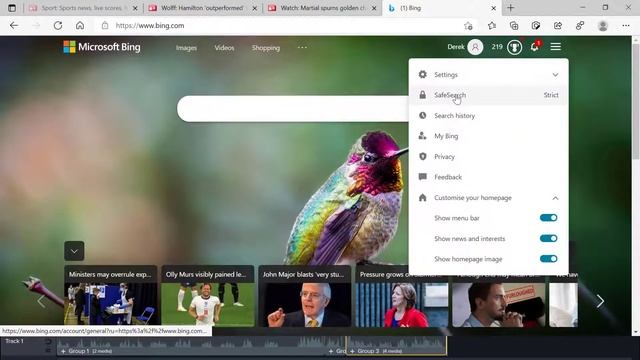Open Privacy menu entry
640x360 pixels.
pos(489,156)
